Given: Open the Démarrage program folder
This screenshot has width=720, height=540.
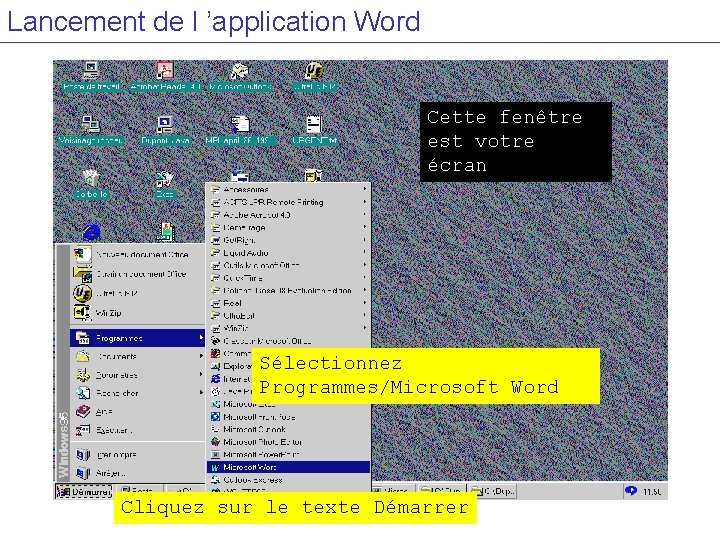Looking at the screenshot, I should [x=288, y=227].
